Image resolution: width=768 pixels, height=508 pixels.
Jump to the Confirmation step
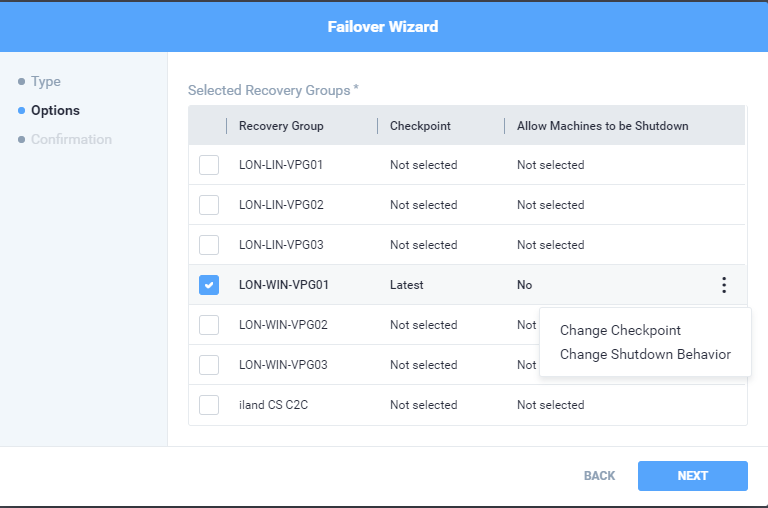click(x=71, y=140)
